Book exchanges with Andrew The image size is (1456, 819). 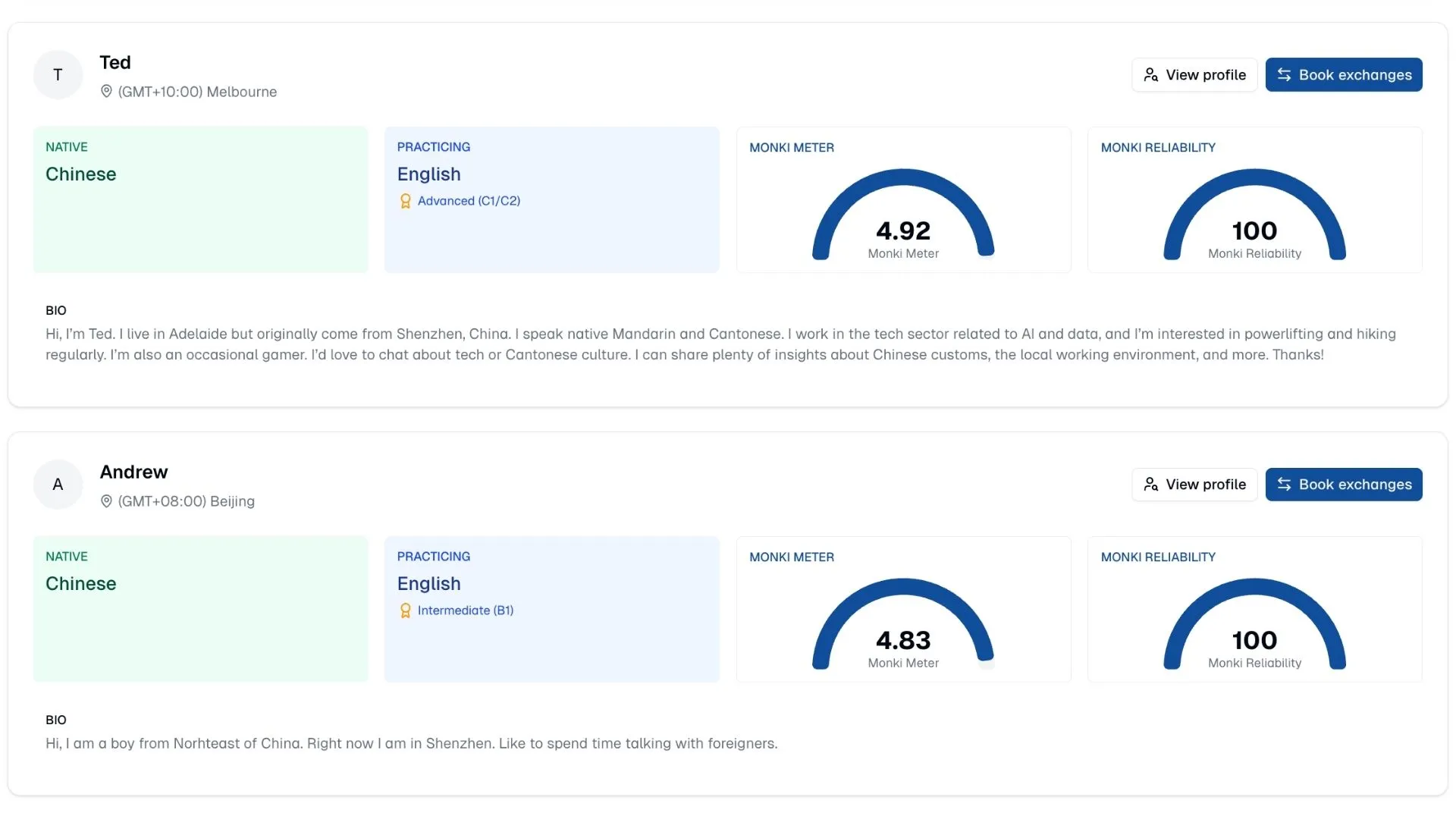coord(1344,485)
